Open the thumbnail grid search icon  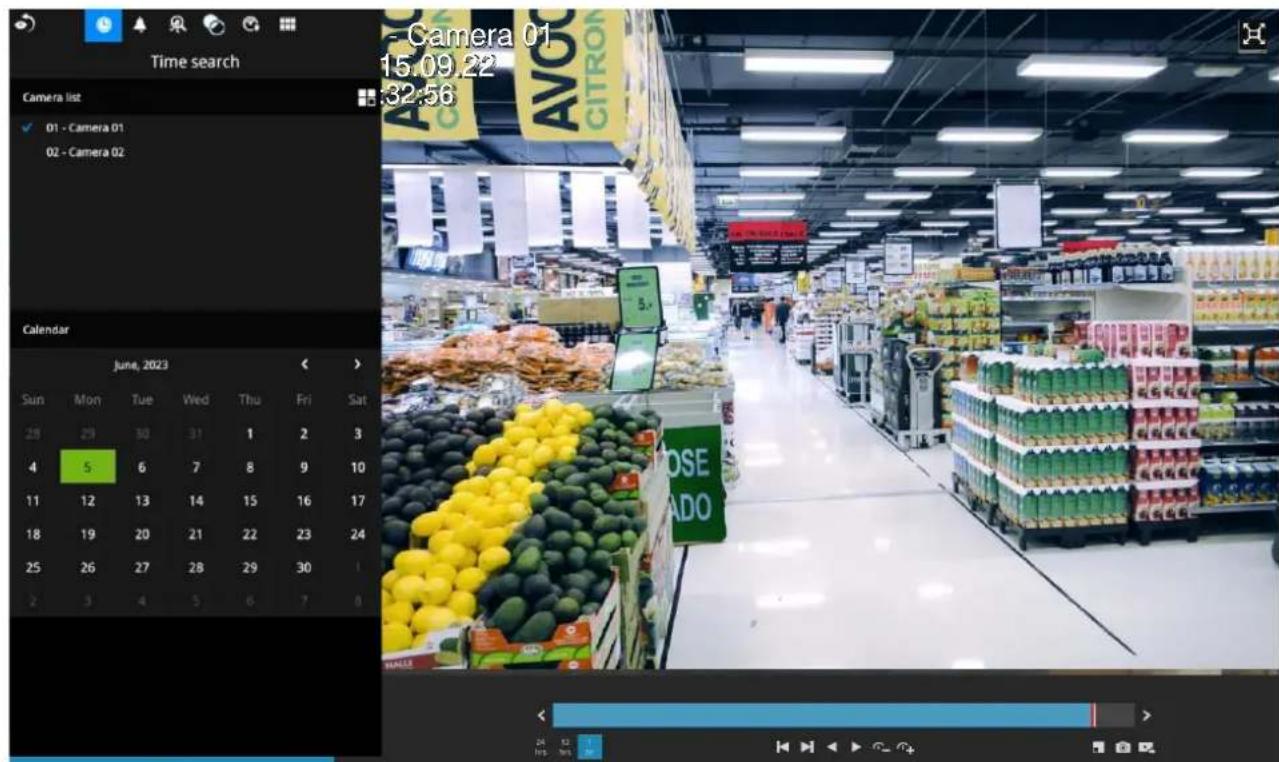tap(287, 25)
